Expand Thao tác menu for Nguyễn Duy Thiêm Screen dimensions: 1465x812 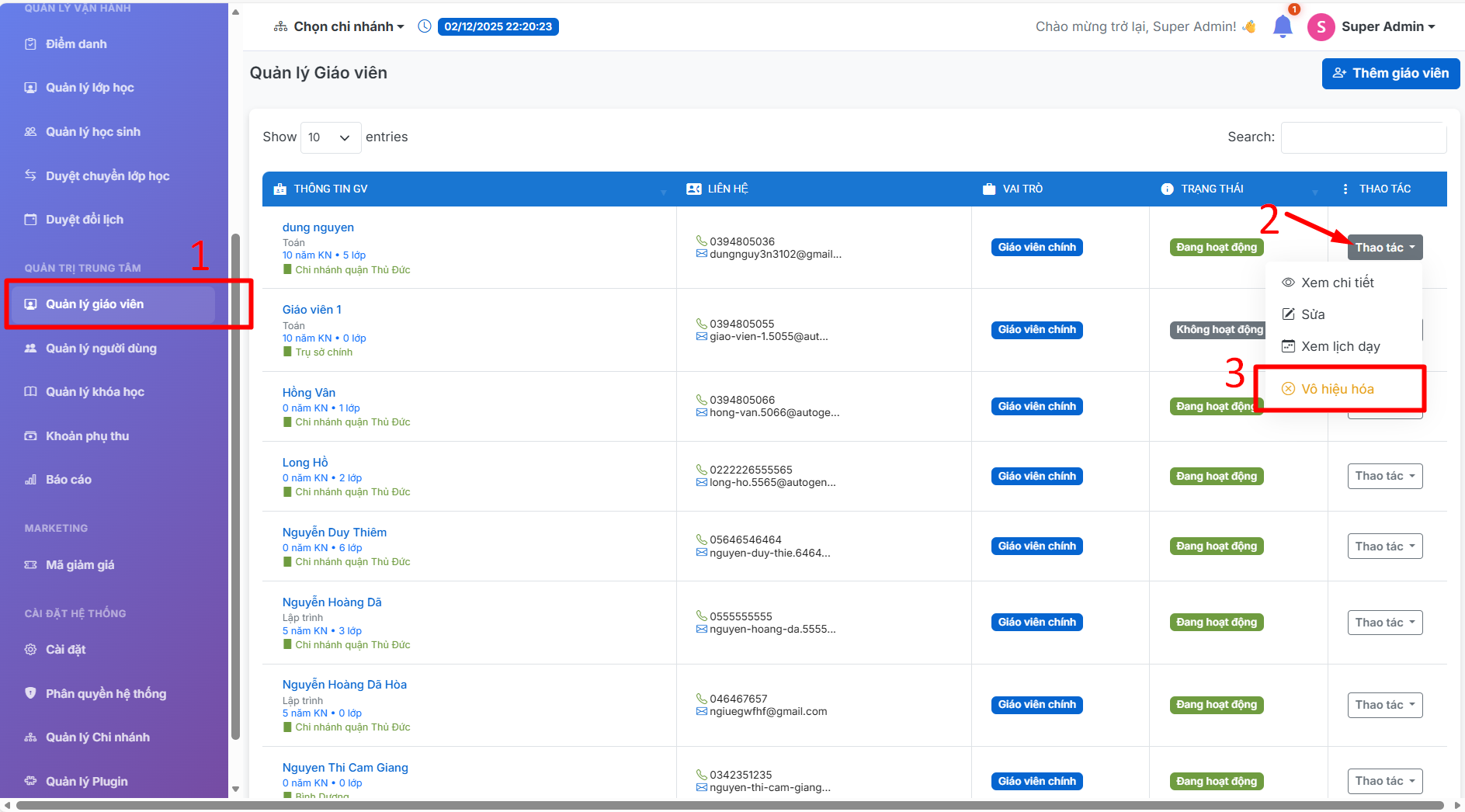click(1384, 547)
